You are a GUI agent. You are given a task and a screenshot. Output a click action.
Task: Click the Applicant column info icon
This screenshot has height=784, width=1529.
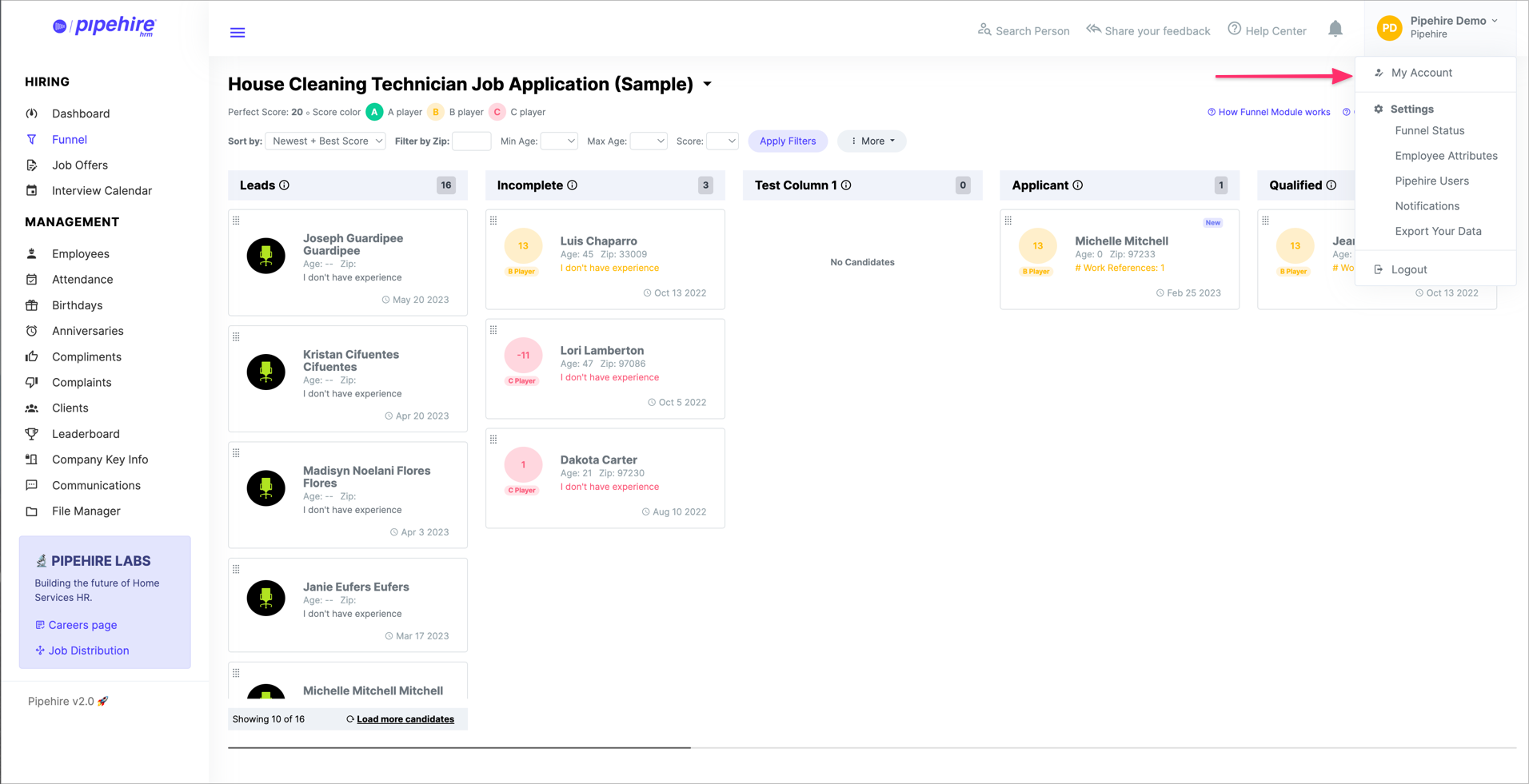point(1078,185)
